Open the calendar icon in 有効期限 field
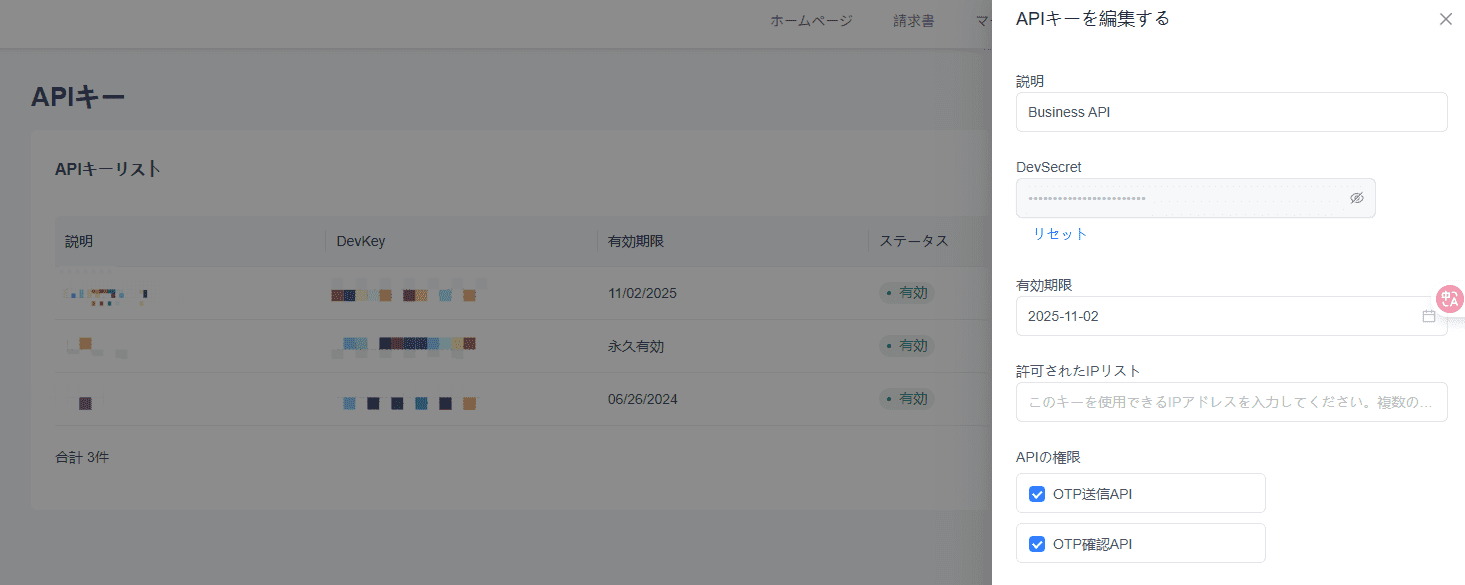 coord(1429,316)
